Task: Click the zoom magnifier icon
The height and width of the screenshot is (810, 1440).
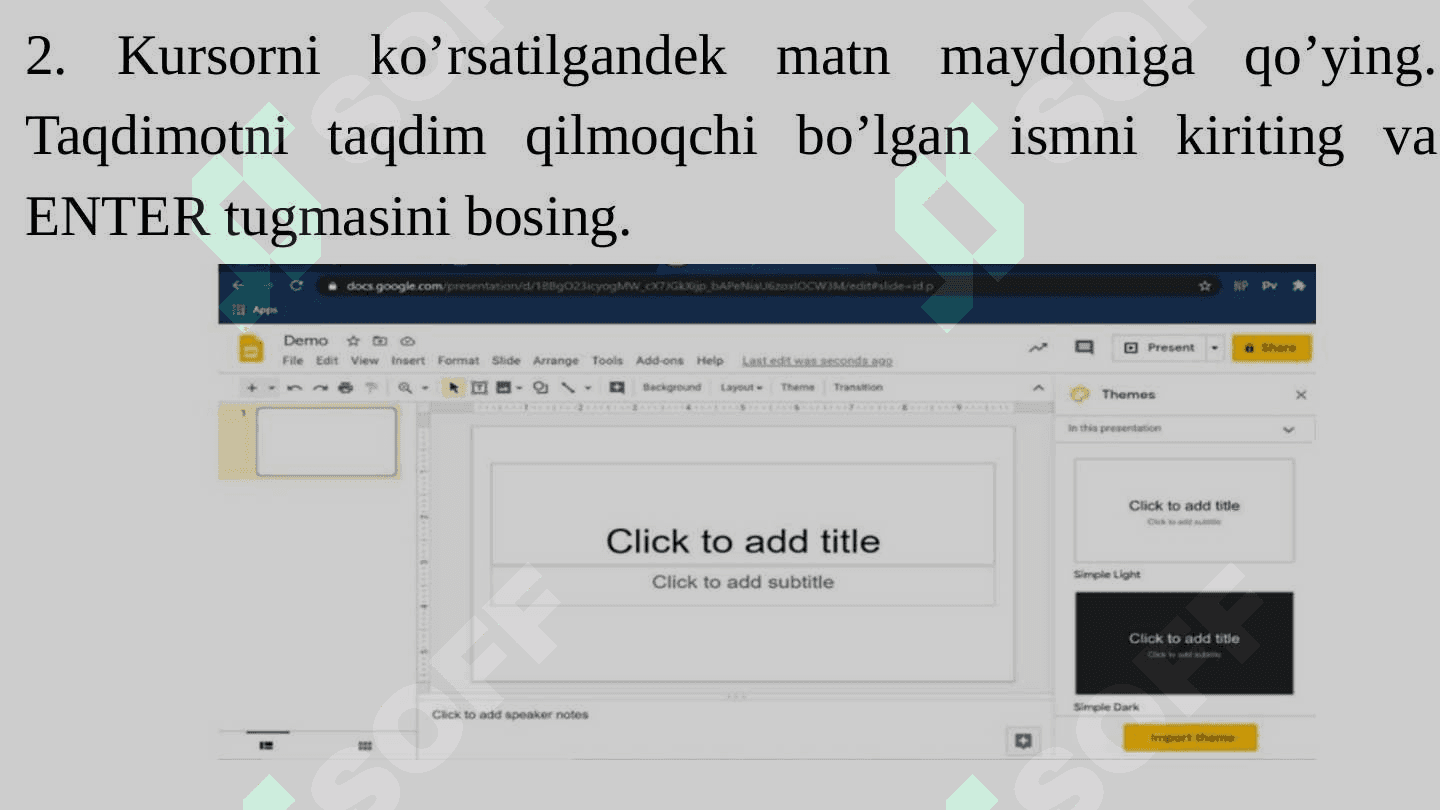Action: [x=405, y=388]
